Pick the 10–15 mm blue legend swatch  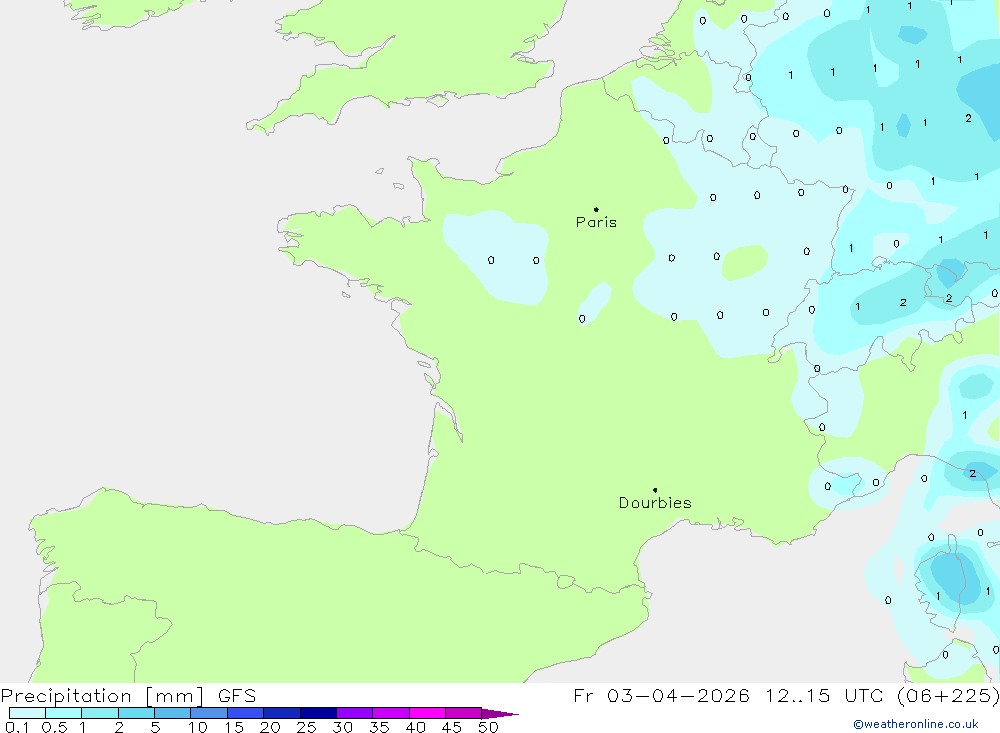[x=209, y=713]
